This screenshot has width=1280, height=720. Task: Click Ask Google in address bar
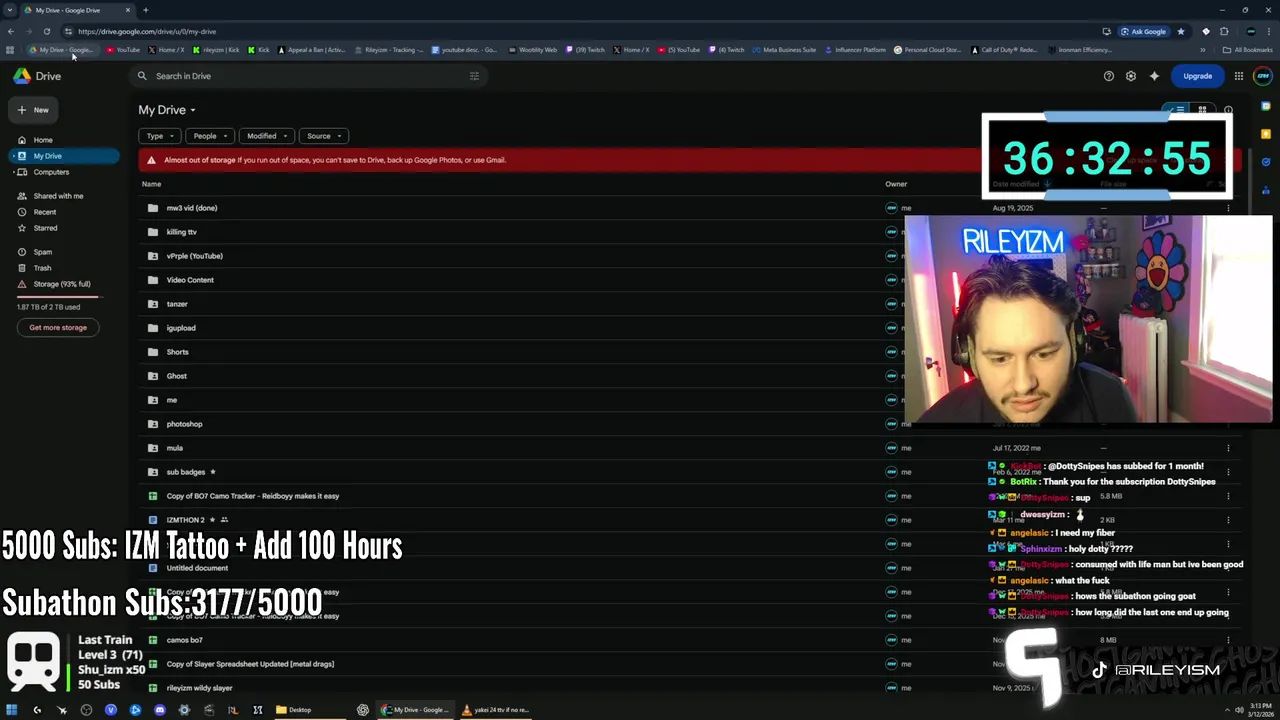pyautogui.click(x=1143, y=31)
